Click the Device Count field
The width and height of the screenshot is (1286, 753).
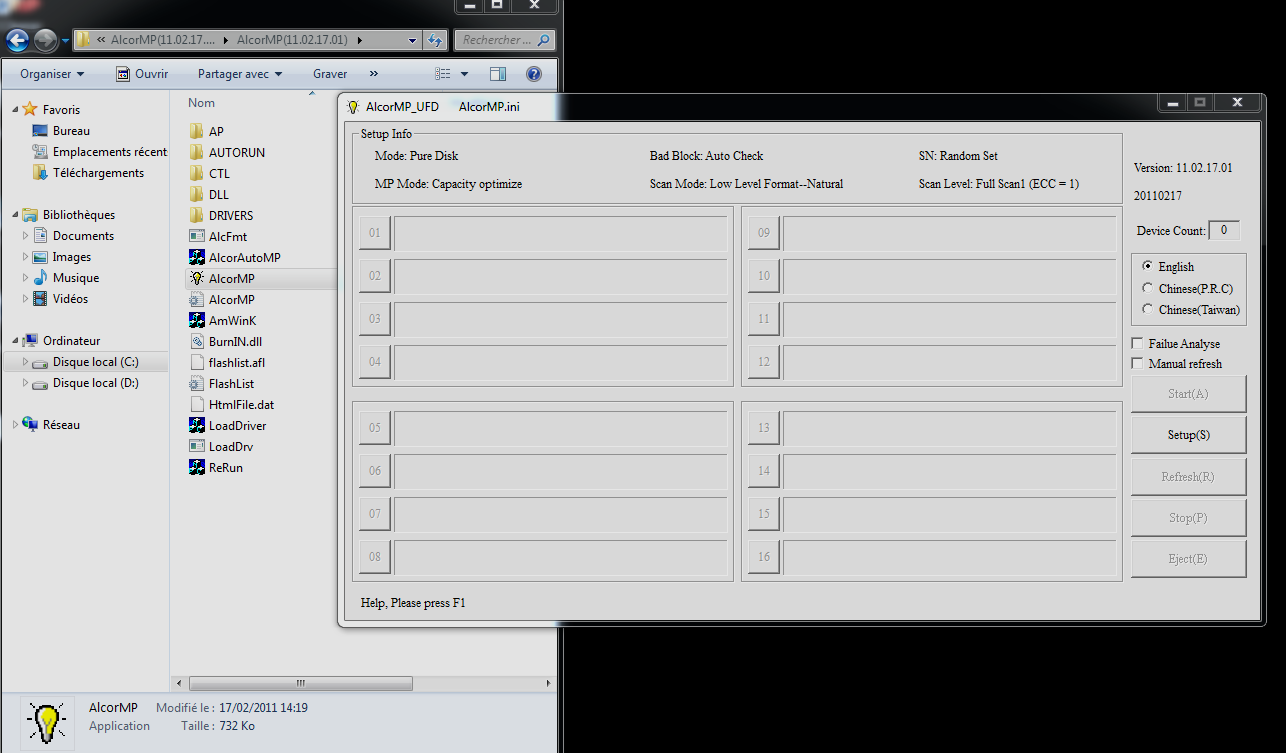(1224, 230)
